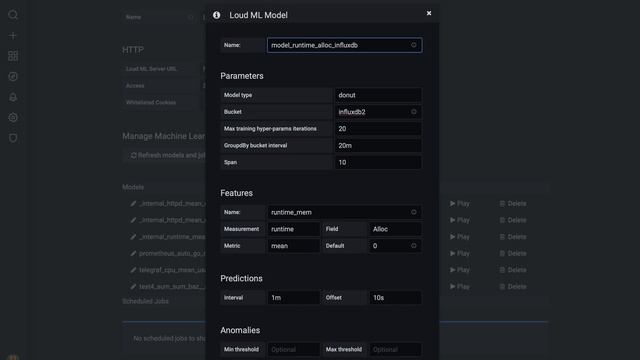Click edit pencil for telegraf_cpu_mean model
This screenshot has height=360, width=640.
[x=133, y=270]
